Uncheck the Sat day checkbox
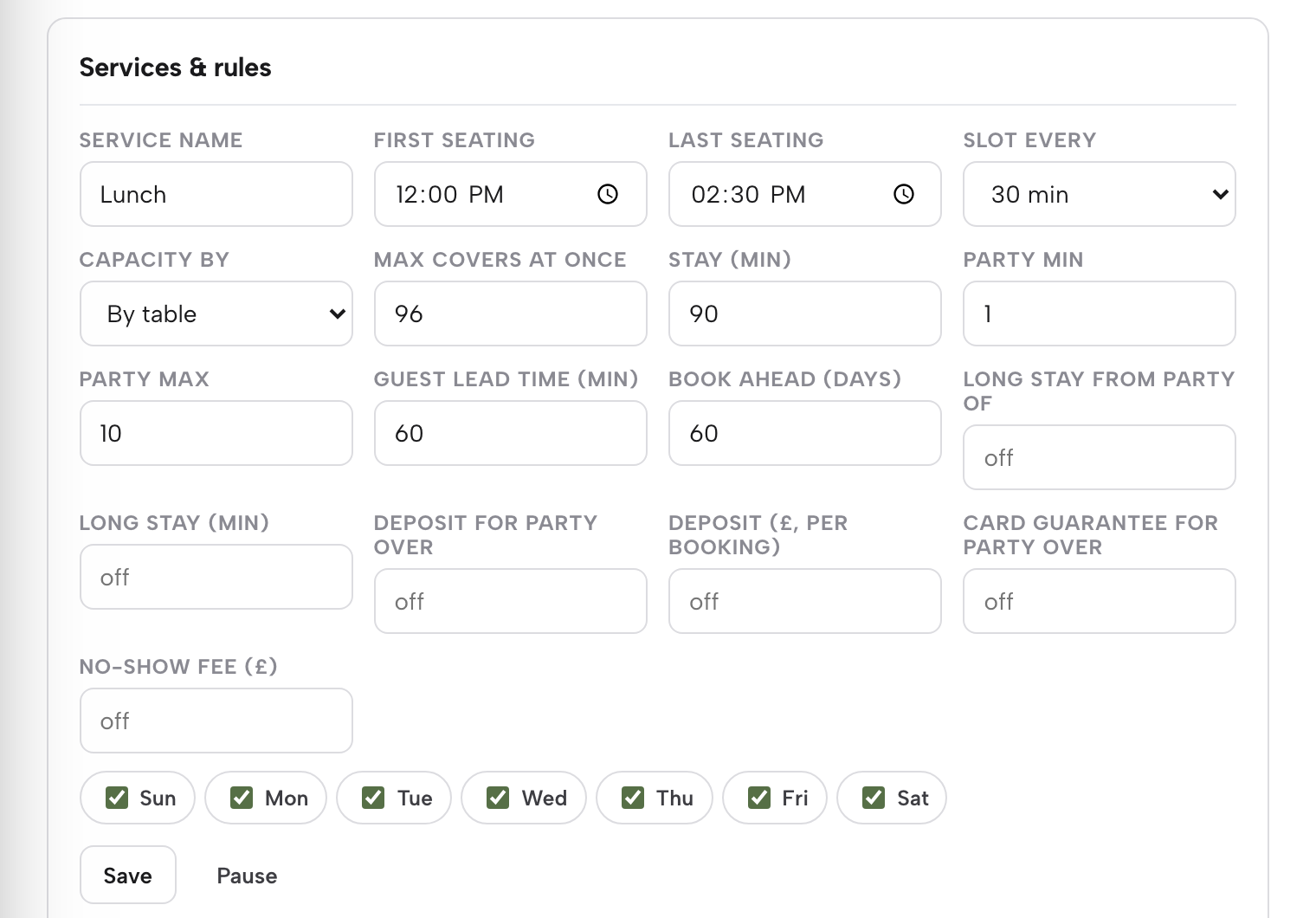Screen dimensions: 1316x918 click(874, 798)
